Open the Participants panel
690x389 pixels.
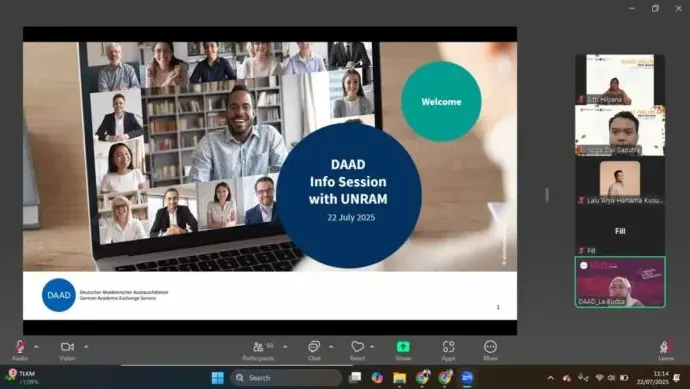coord(258,350)
